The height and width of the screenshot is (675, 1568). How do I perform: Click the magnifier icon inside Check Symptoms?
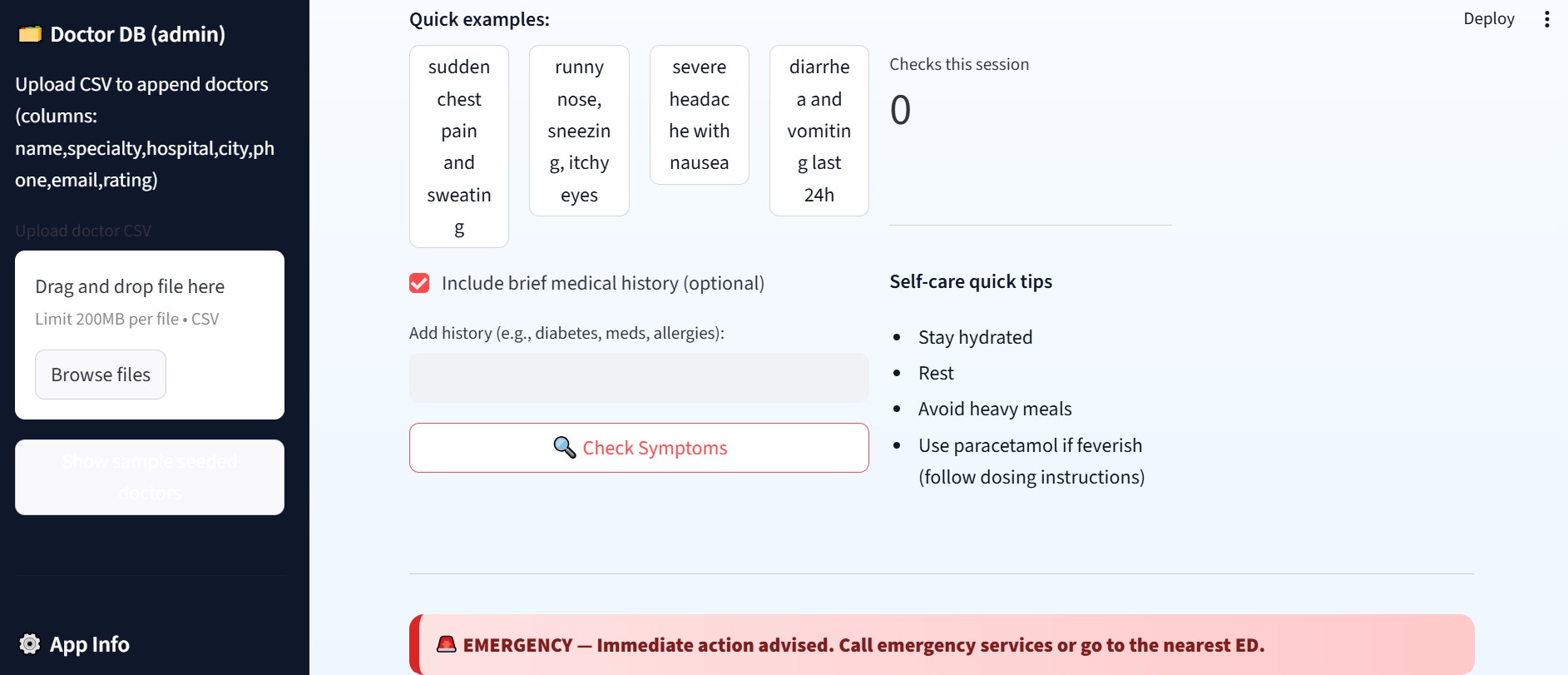[x=565, y=448]
